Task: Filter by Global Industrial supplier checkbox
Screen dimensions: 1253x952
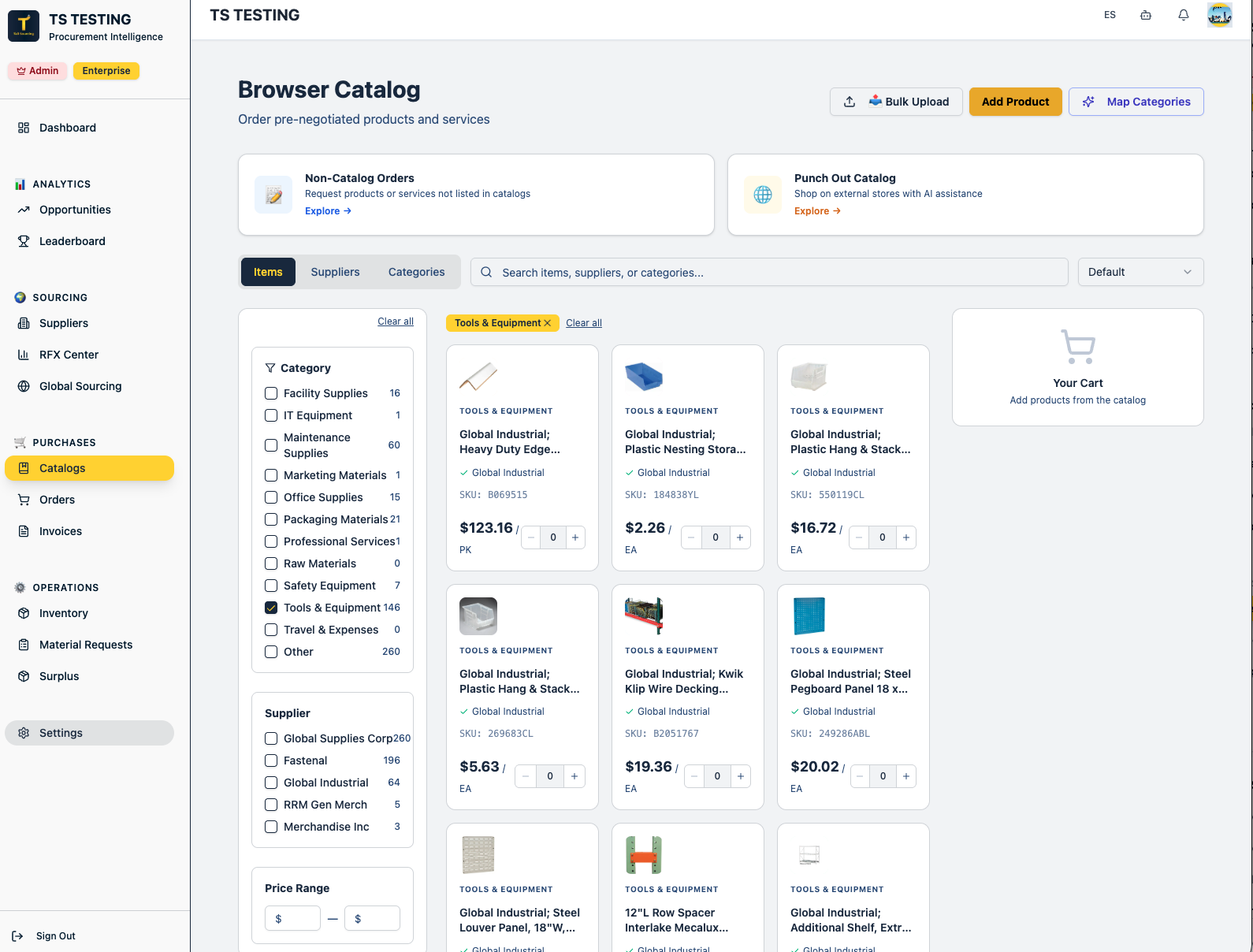Action: [x=271, y=783]
